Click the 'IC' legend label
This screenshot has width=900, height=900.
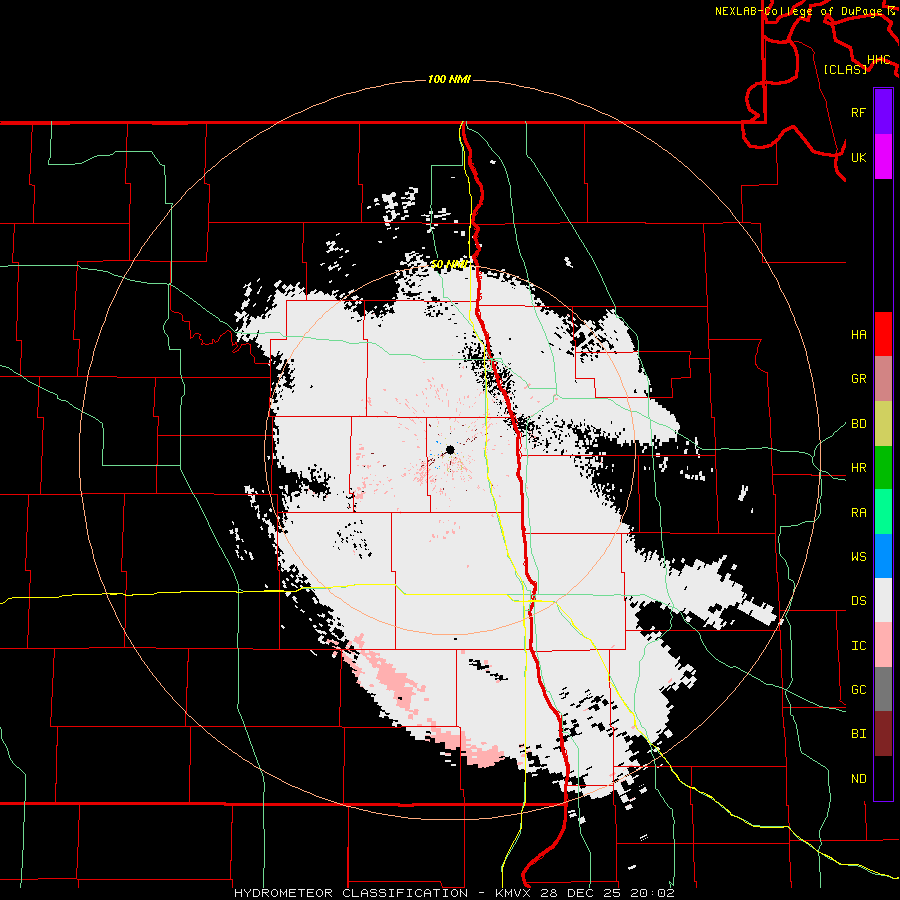859,646
